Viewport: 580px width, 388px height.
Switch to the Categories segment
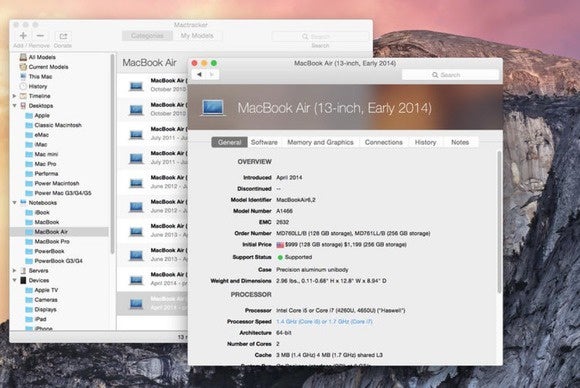click(147, 36)
